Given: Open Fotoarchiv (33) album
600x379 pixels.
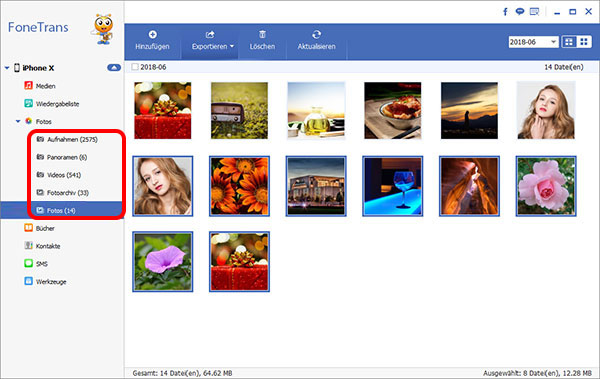Looking at the screenshot, I should click(62, 193).
